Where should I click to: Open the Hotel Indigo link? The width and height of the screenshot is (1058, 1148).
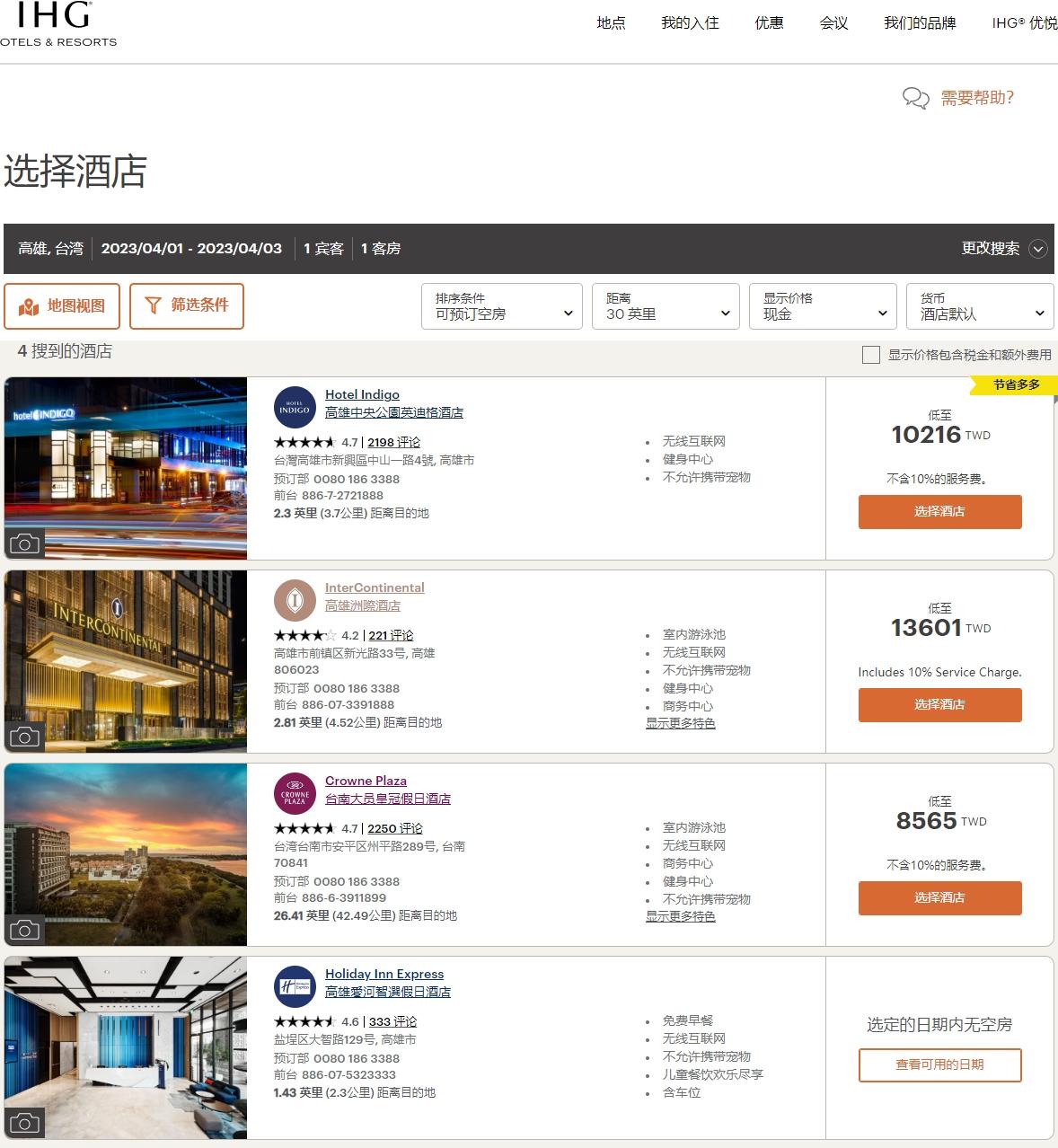coord(362,394)
